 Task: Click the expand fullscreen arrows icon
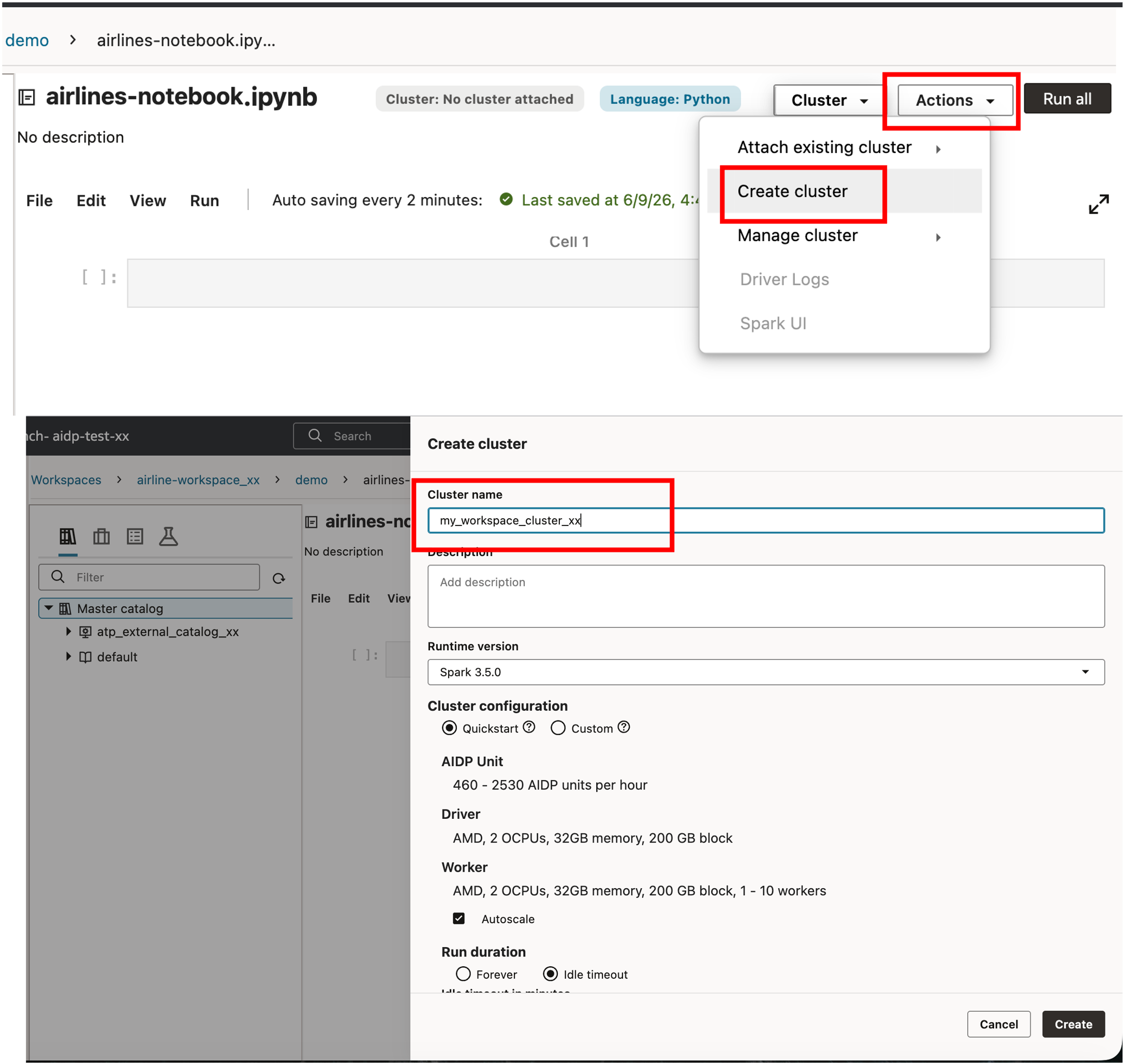point(1098,204)
